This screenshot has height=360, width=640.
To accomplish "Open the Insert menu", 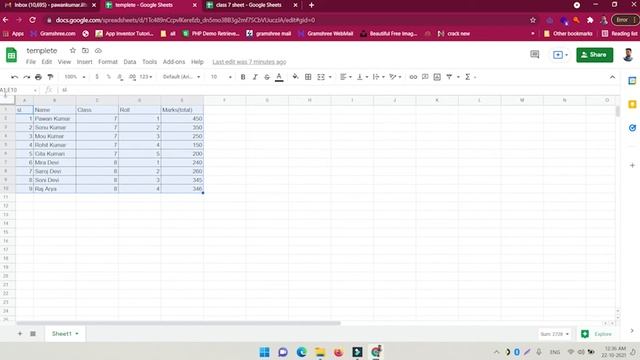I will [84, 62].
